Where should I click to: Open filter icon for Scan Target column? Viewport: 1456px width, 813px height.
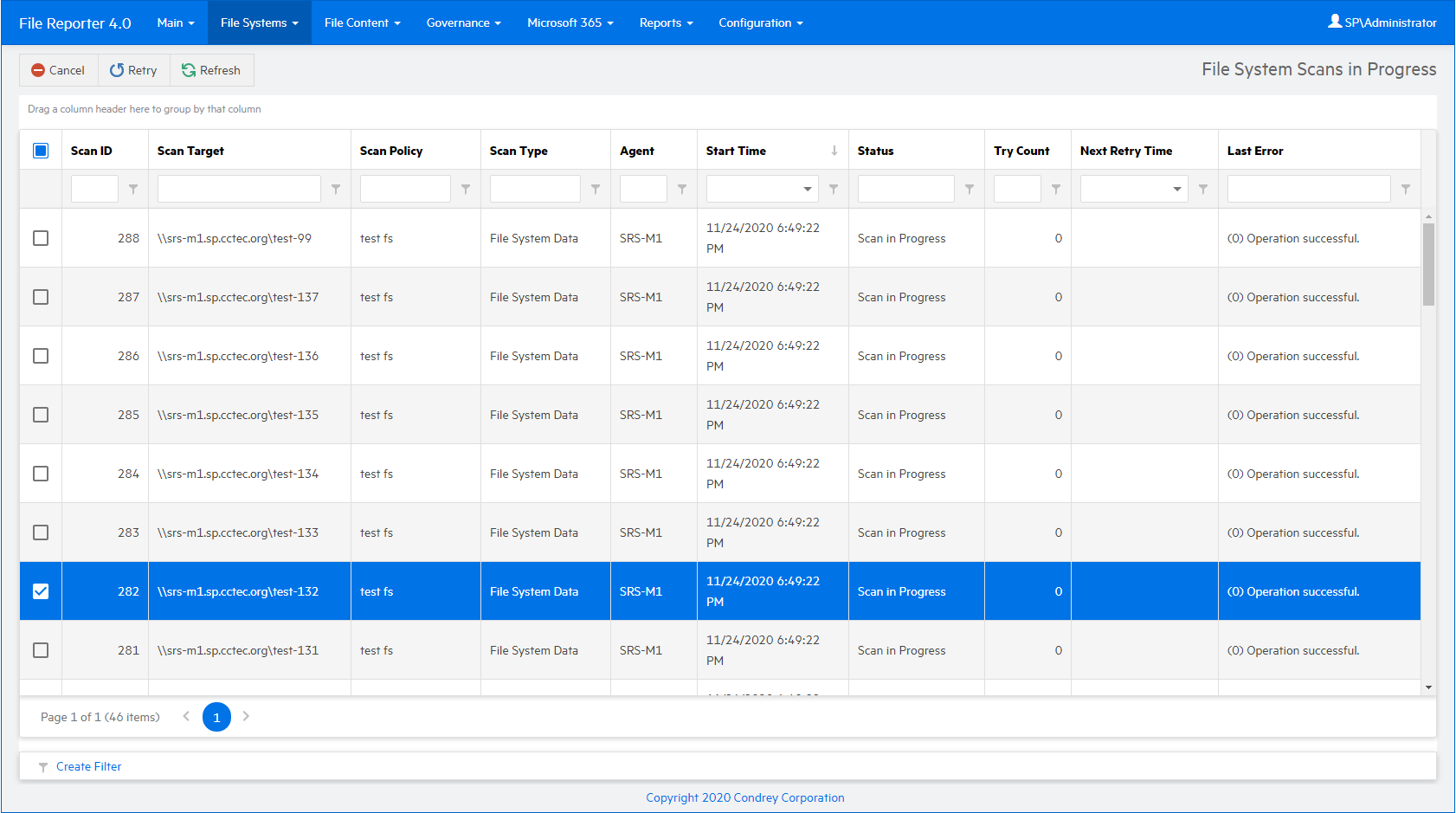336,189
